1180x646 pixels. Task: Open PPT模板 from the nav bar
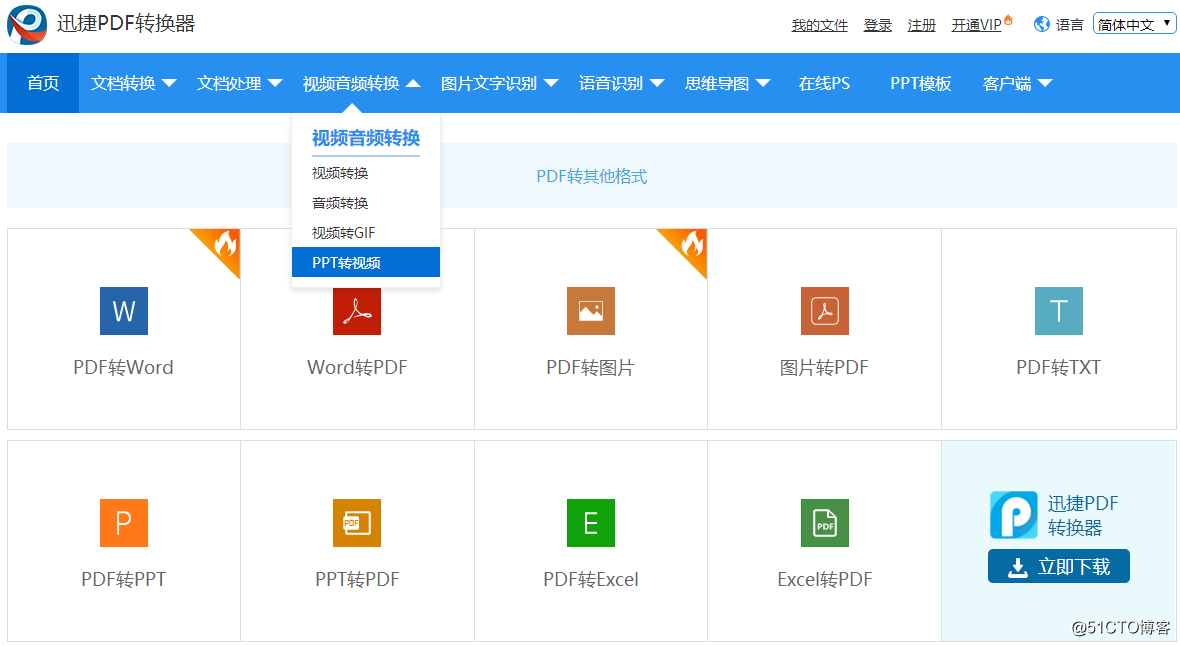(920, 84)
